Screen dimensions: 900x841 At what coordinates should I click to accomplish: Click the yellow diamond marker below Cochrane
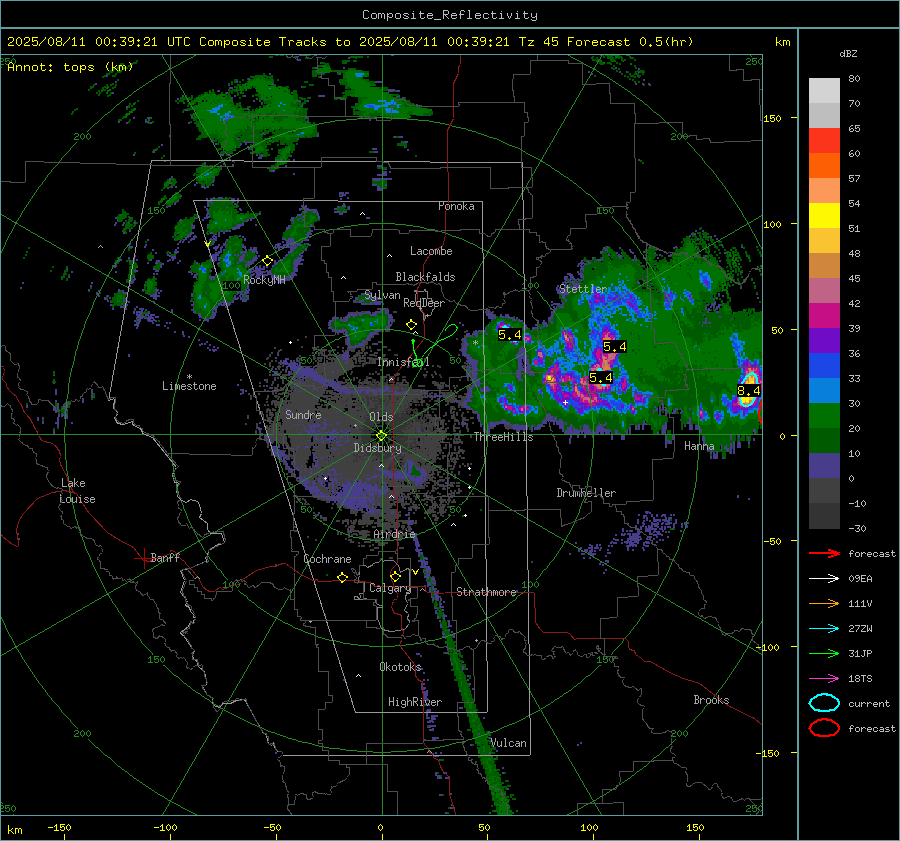[342, 578]
